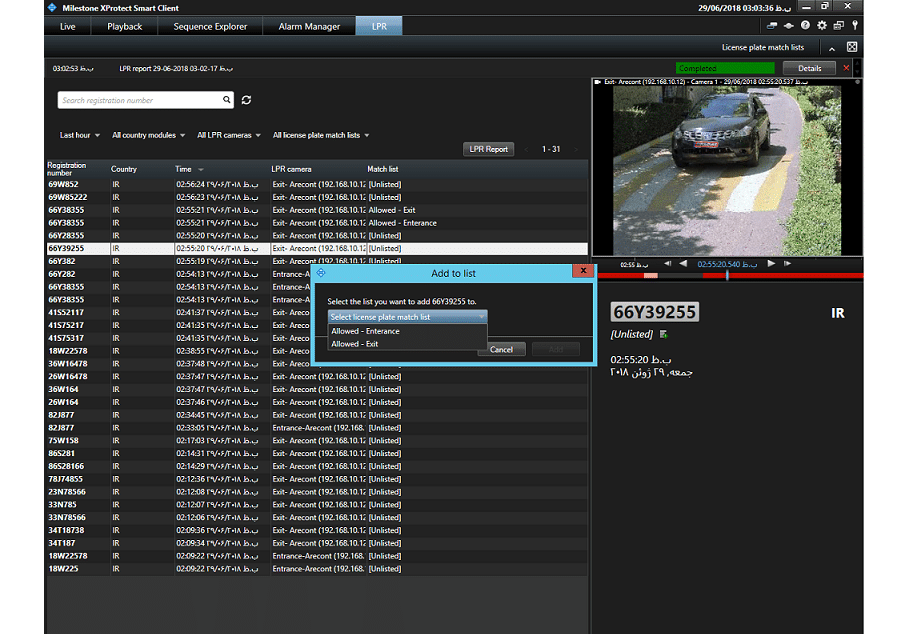
Task: Click Country column header
Action: point(124,169)
